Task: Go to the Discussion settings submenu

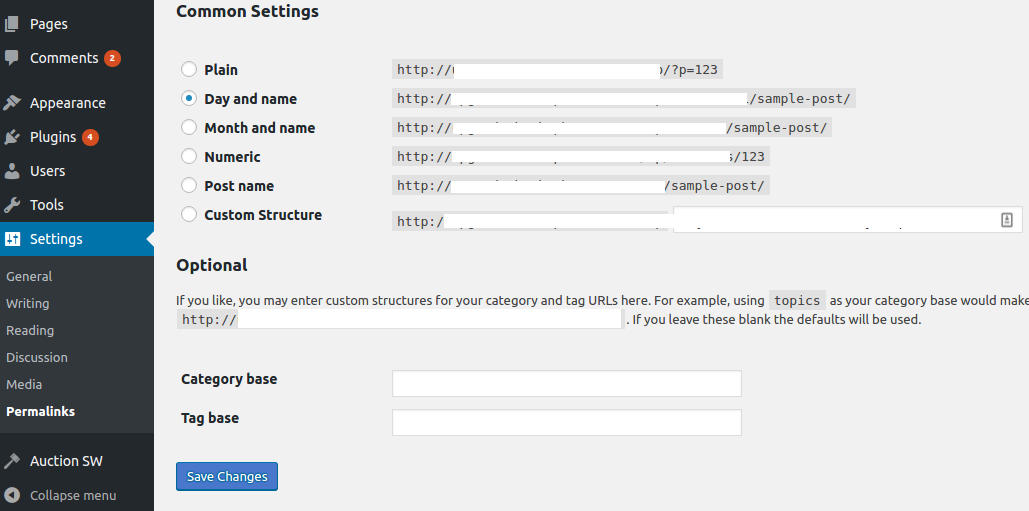Action: (x=37, y=358)
